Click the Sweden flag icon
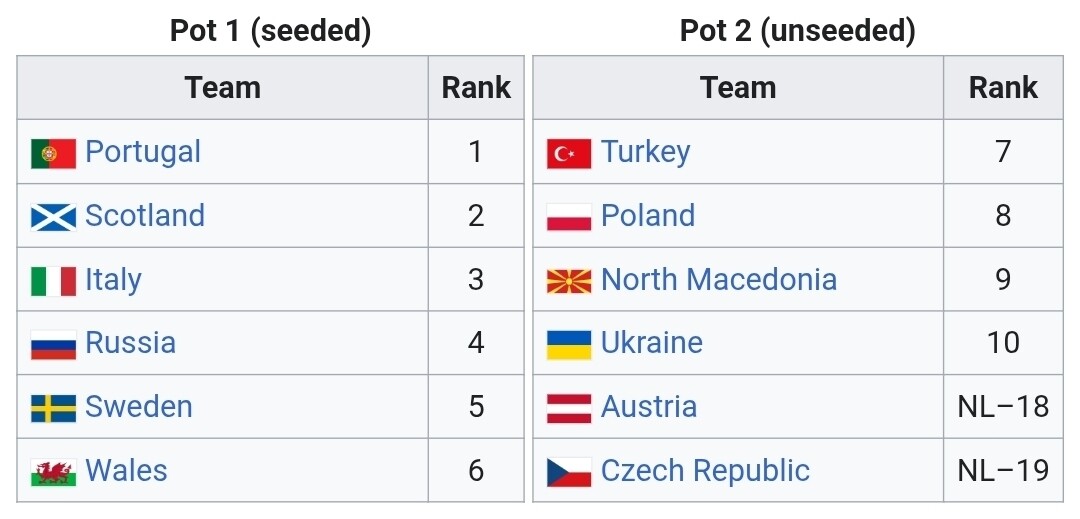 click(x=53, y=408)
